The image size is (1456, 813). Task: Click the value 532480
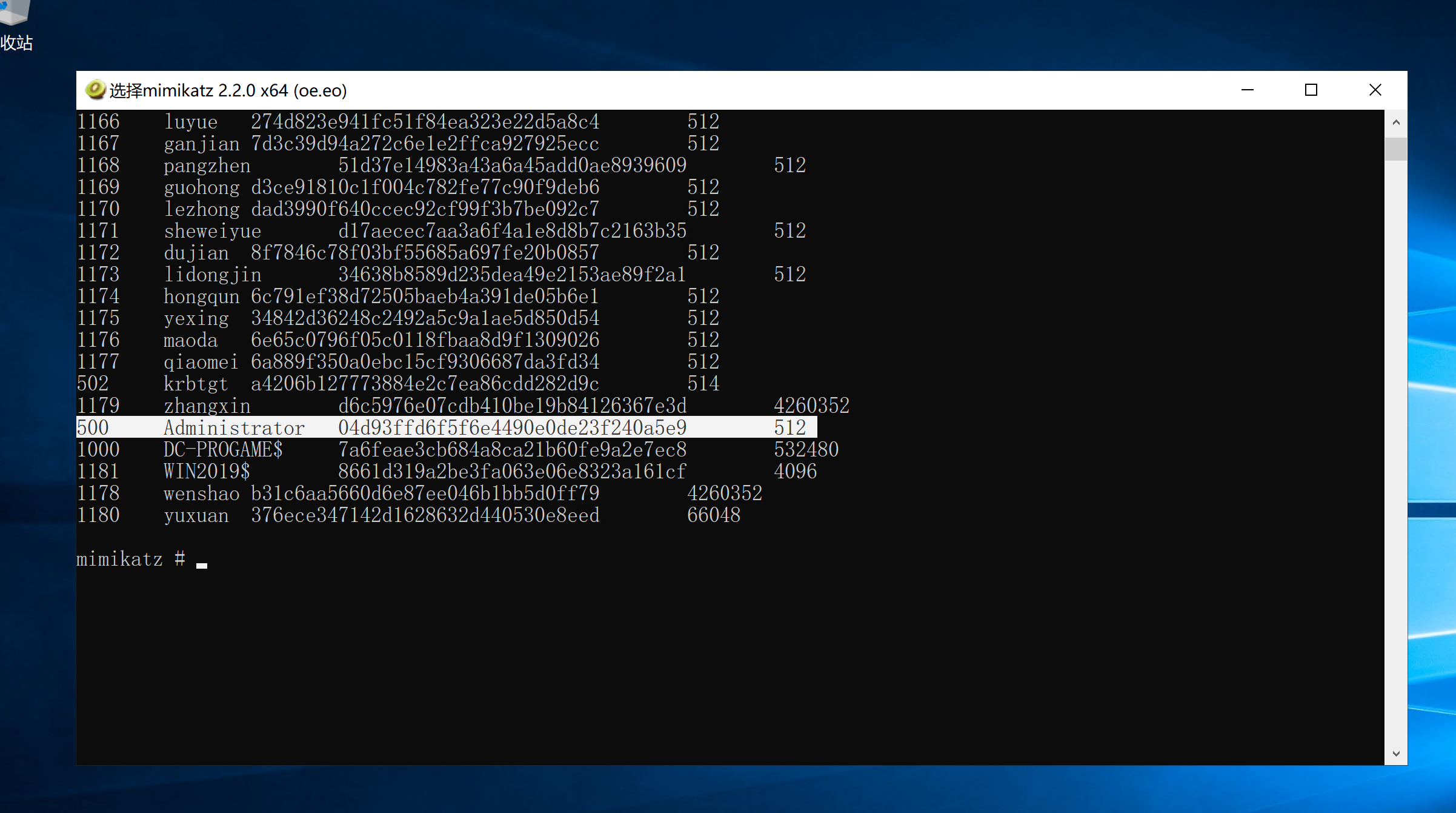tap(806, 450)
